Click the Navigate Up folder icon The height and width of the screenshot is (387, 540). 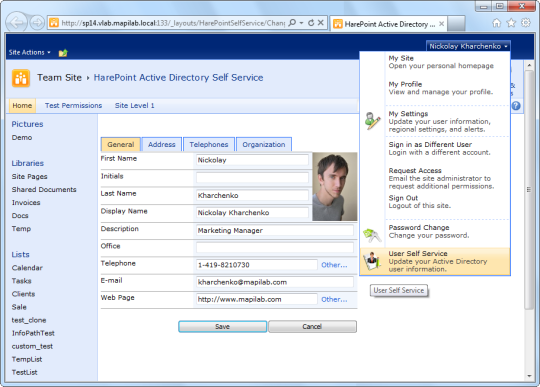[63, 53]
